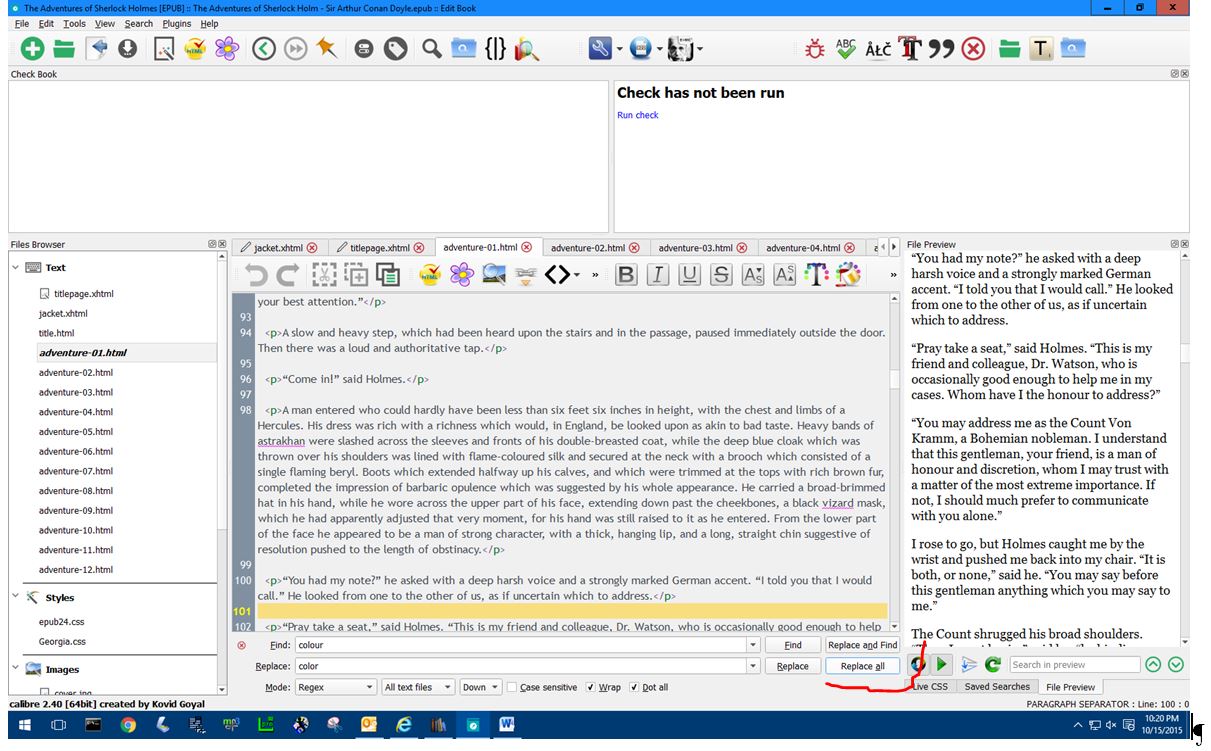This screenshot has width=1211, height=751.
Task: Click the Fix HTML icon in main toolbar
Action: 195,48
